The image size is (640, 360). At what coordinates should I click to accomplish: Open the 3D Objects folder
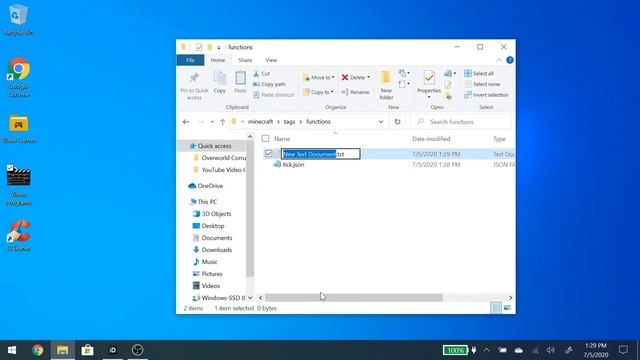[x=216, y=214]
